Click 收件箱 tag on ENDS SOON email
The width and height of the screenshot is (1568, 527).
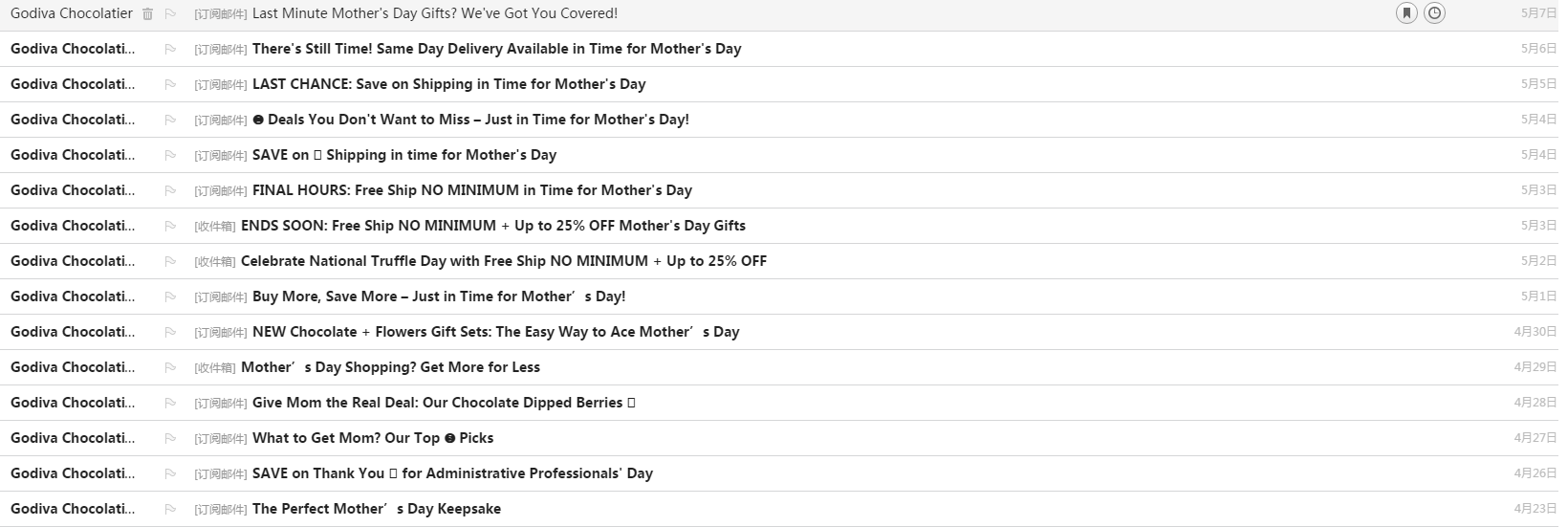[214, 227]
